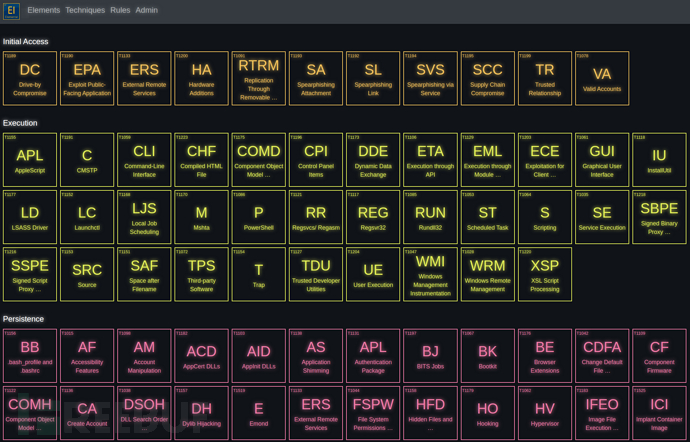Select the CLI Command-Line Interface tile

coord(144,160)
